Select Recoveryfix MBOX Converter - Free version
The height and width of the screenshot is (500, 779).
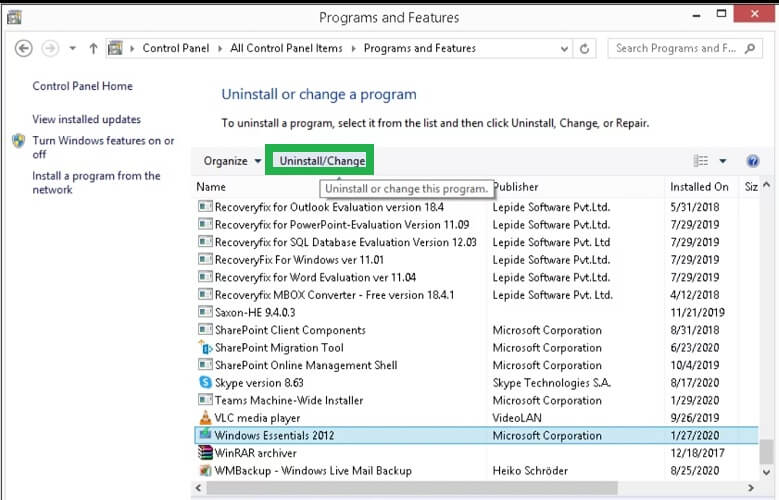(x=334, y=295)
